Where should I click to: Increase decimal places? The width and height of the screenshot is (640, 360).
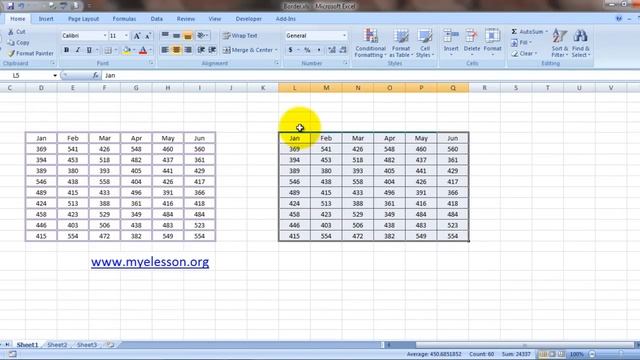click(332, 50)
